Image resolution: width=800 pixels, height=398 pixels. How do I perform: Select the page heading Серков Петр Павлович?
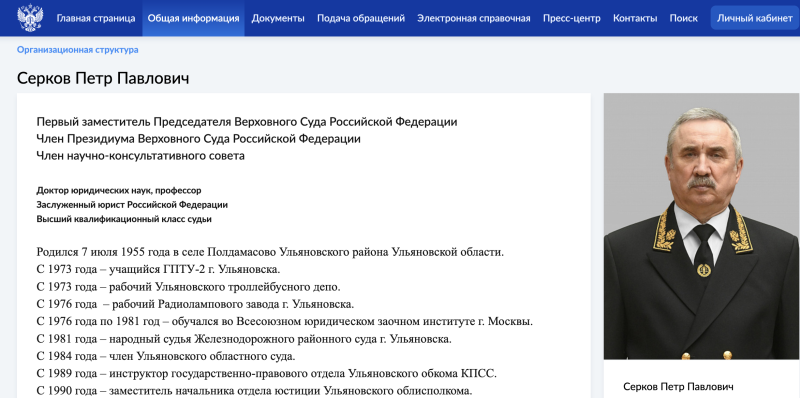point(103,79)
